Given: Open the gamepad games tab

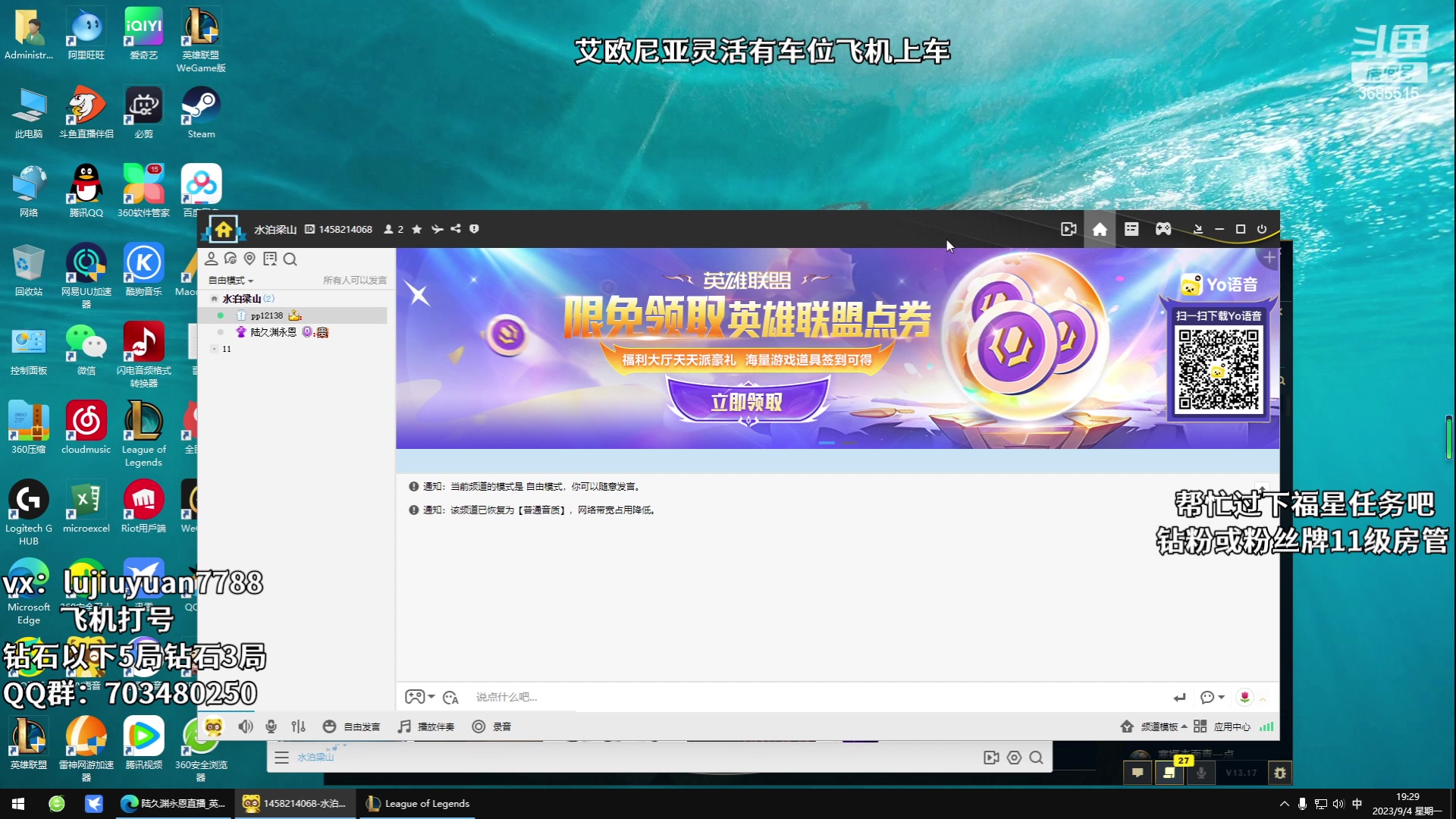Looking at the screenshot, I should tap(1163, 229).
